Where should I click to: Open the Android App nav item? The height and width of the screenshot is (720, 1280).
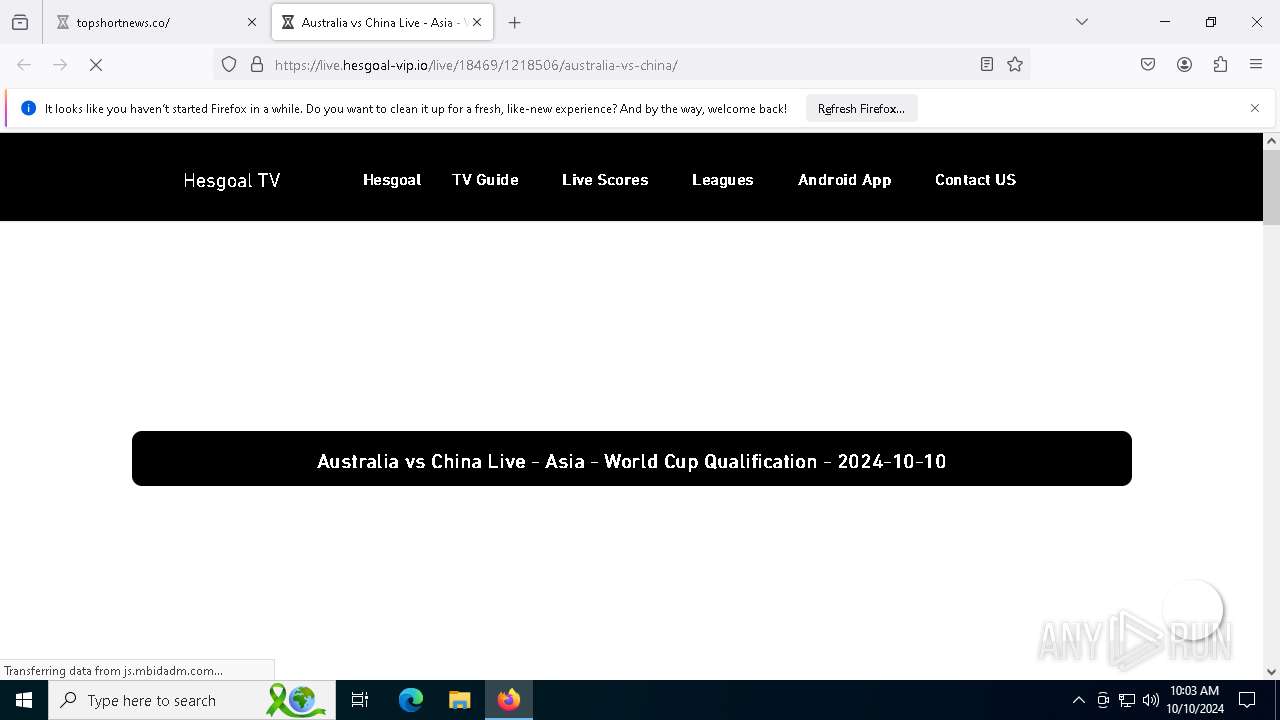(x=845, y=180)
